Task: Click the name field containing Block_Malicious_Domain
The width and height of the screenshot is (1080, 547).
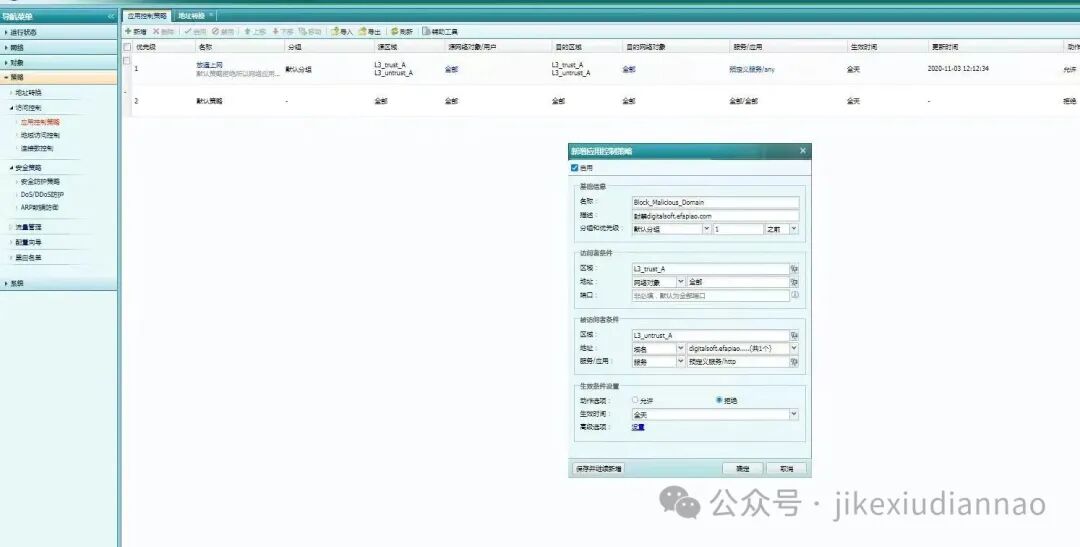Action: pyautogui.click(x=715, y=203)
